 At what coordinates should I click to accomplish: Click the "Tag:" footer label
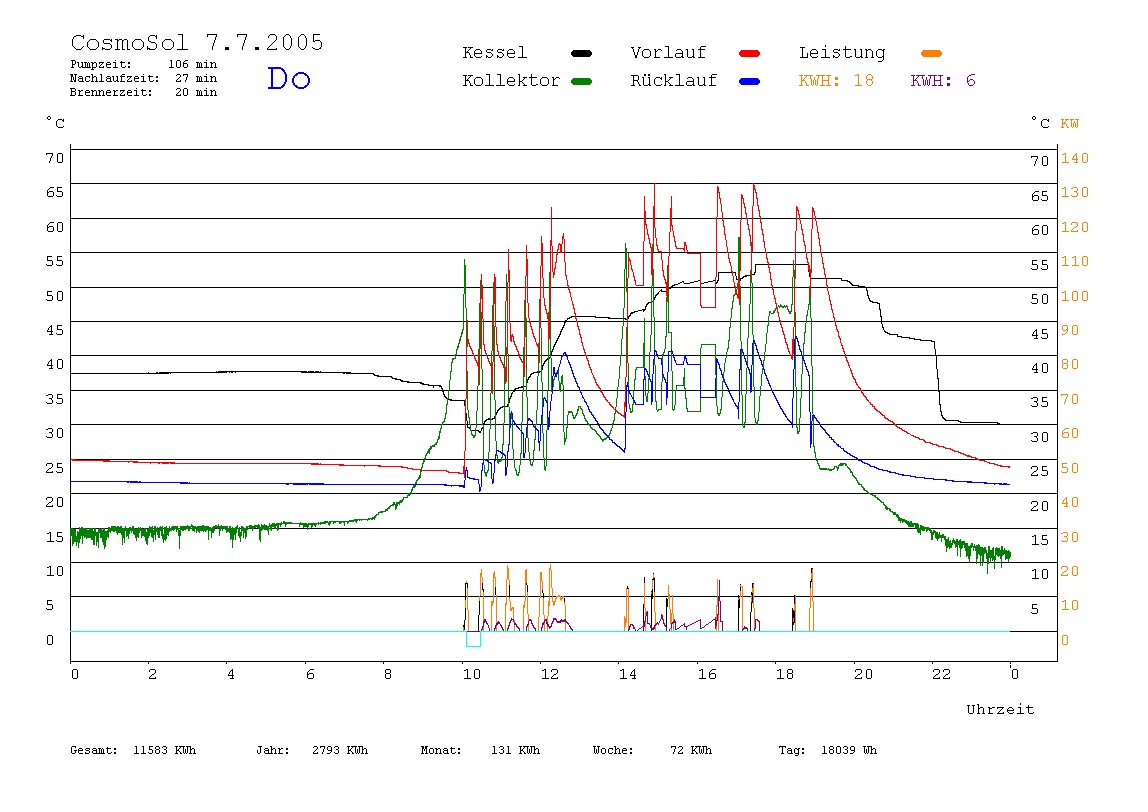[x=791, y=750]
